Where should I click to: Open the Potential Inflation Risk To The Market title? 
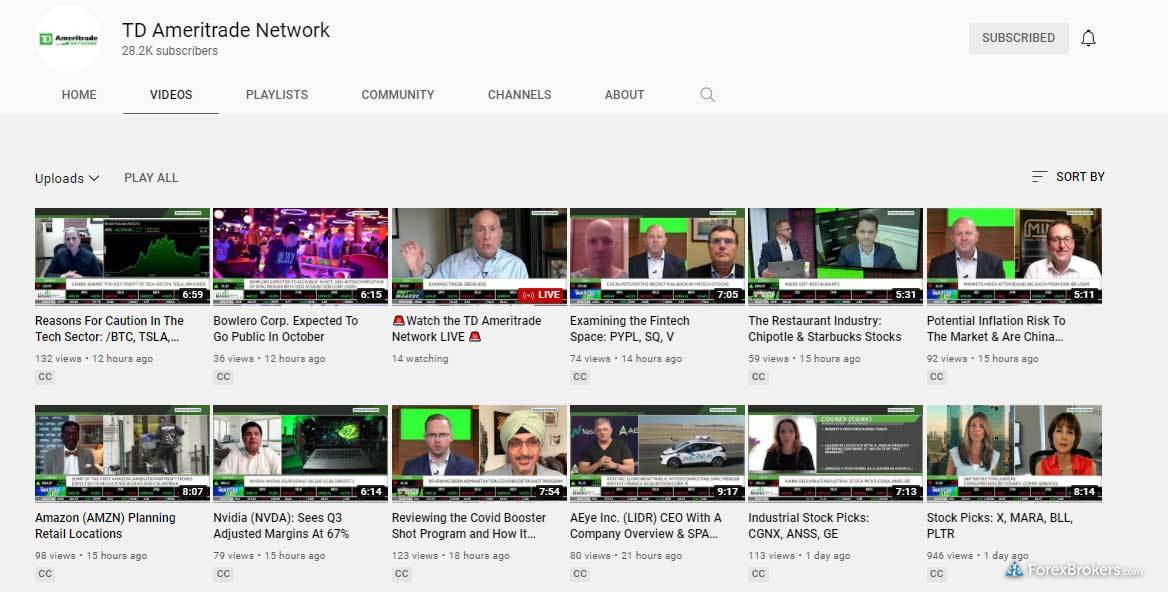point(996,328)
